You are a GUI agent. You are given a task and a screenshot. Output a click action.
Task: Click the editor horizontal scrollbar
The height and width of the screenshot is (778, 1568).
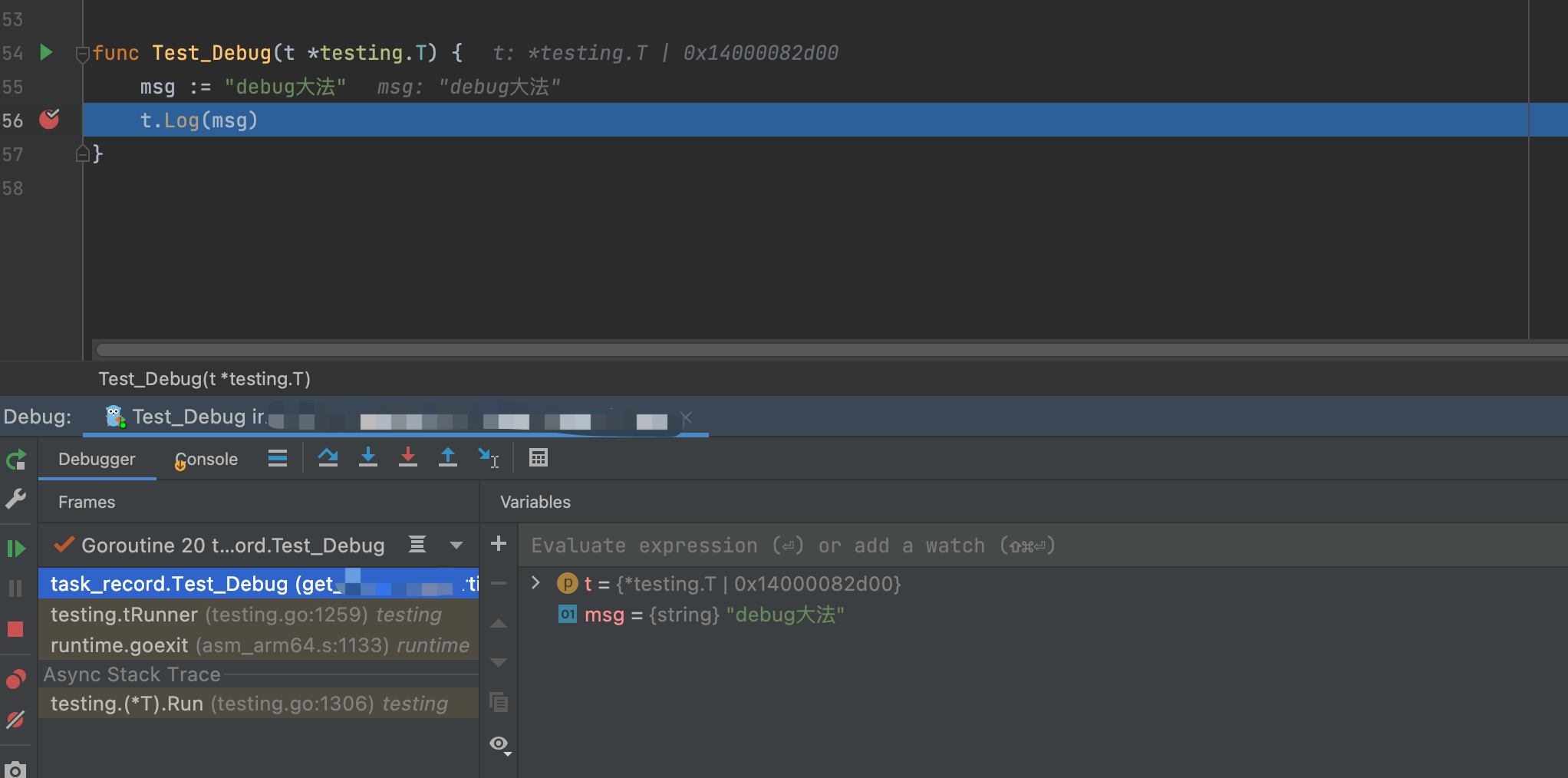click(832, 350)
